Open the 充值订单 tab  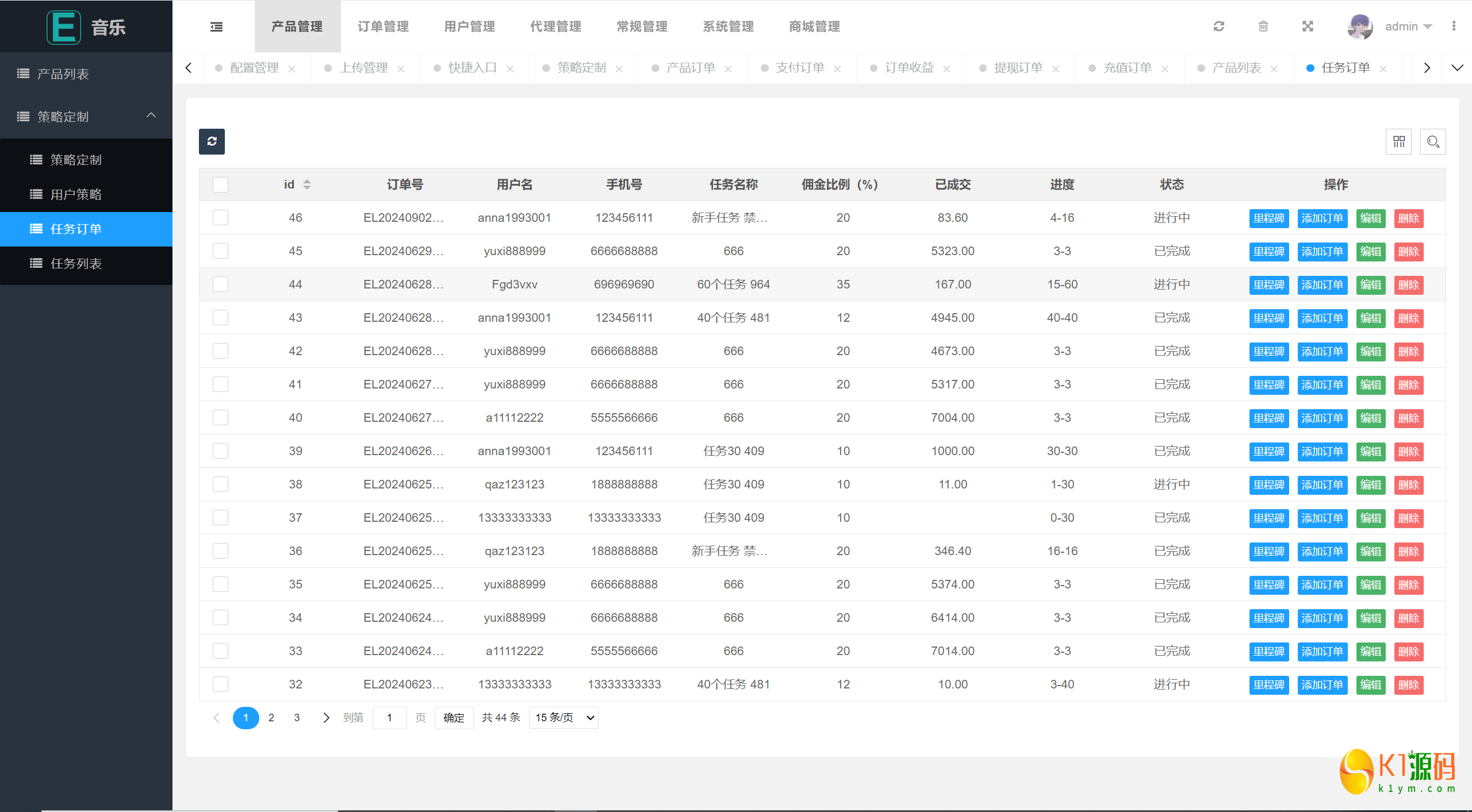point(1127,68)
